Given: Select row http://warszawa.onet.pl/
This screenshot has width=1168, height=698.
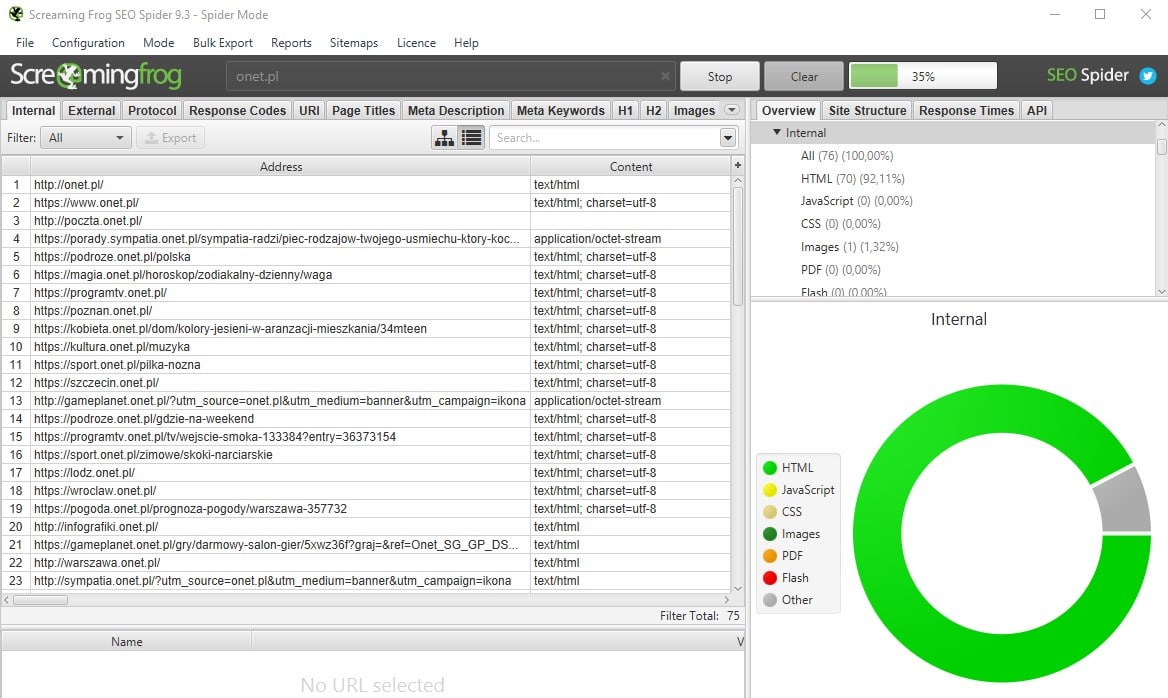Looking at the screenshot, I should pyautogui.click(x=366, y=562).
